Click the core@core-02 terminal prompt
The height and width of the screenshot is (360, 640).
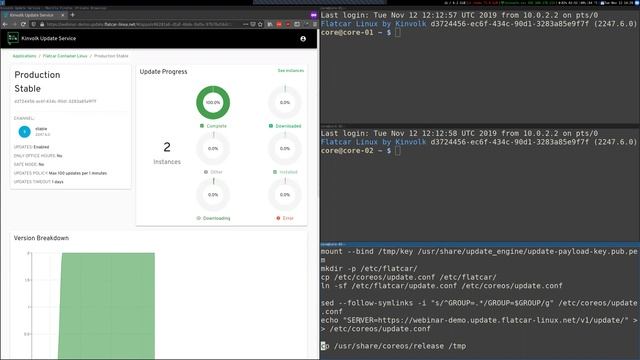tap(356, 151)
